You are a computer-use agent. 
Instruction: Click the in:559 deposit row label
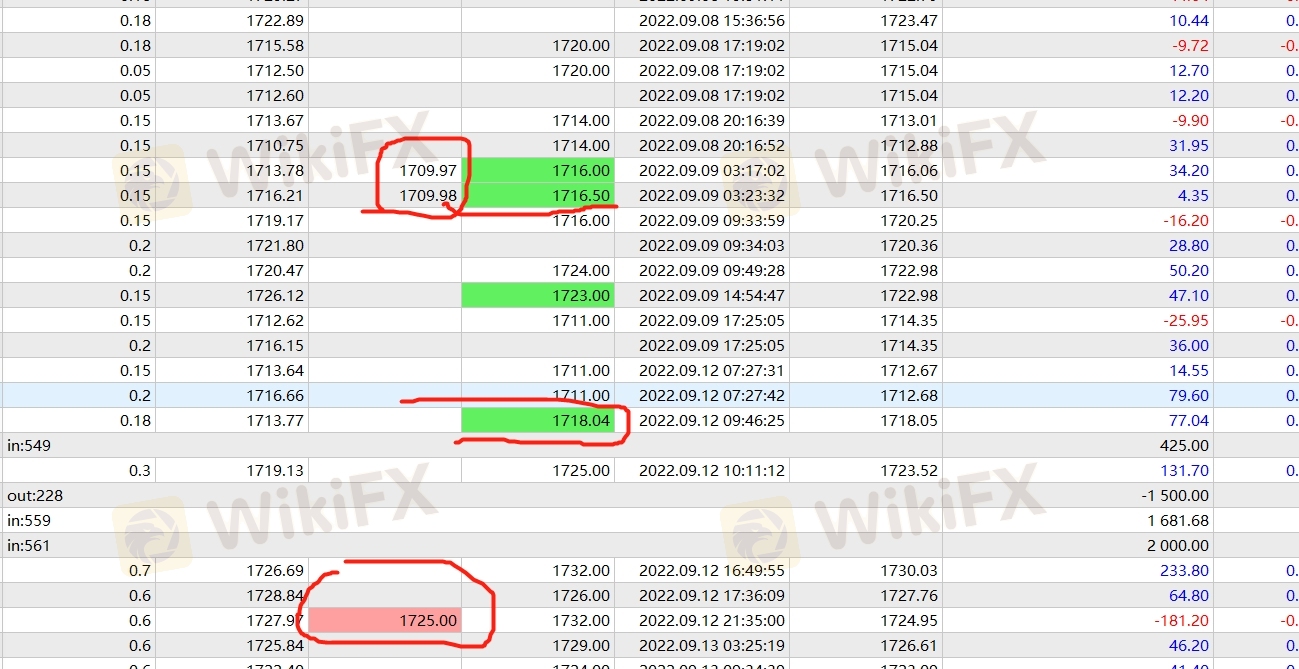click(x=28, y=521)
